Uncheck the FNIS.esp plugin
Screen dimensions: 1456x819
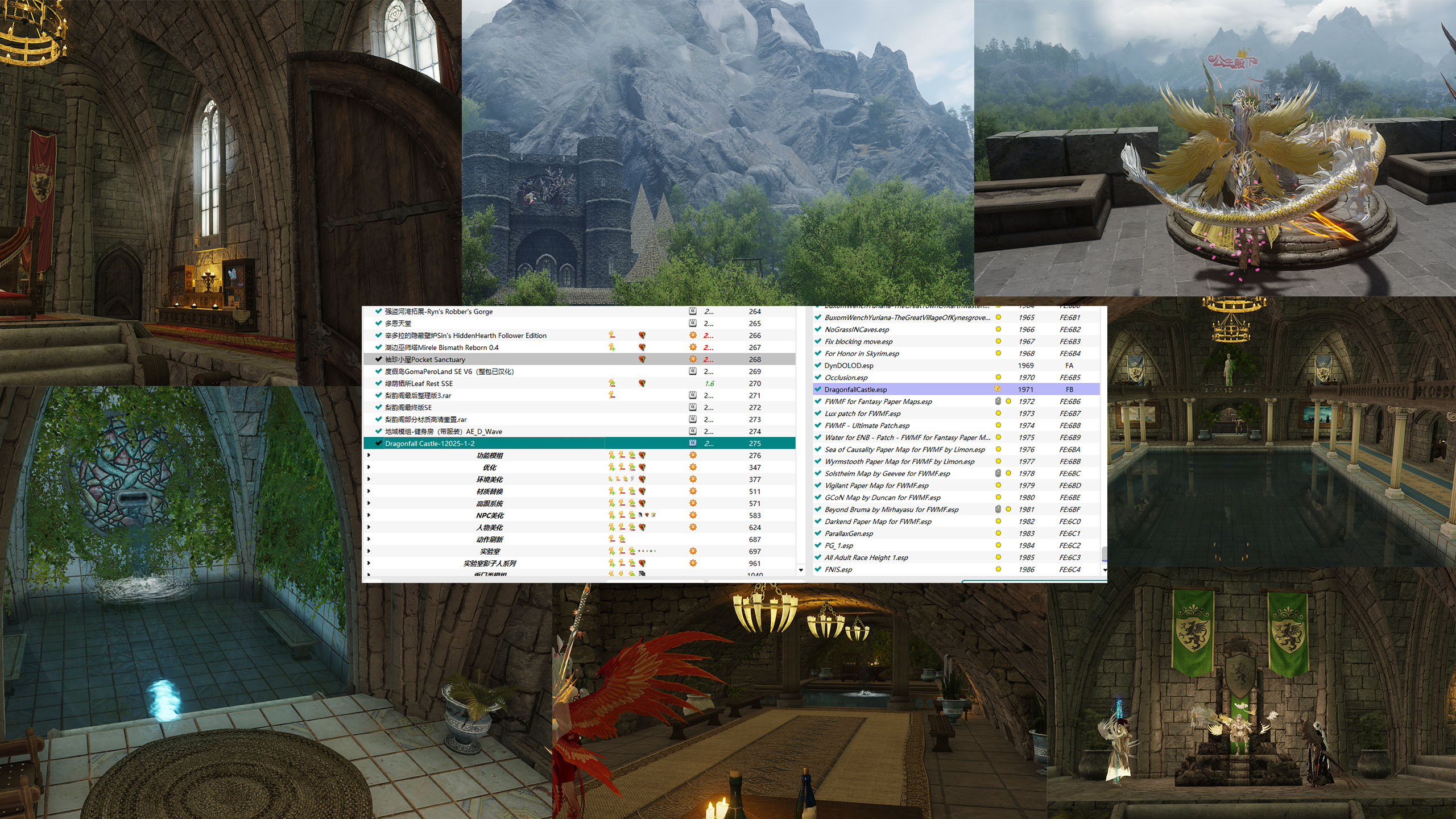click(818, 569)
